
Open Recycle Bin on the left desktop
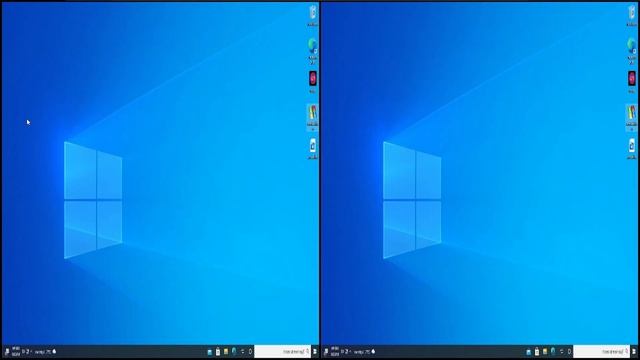tap(313, 15)
